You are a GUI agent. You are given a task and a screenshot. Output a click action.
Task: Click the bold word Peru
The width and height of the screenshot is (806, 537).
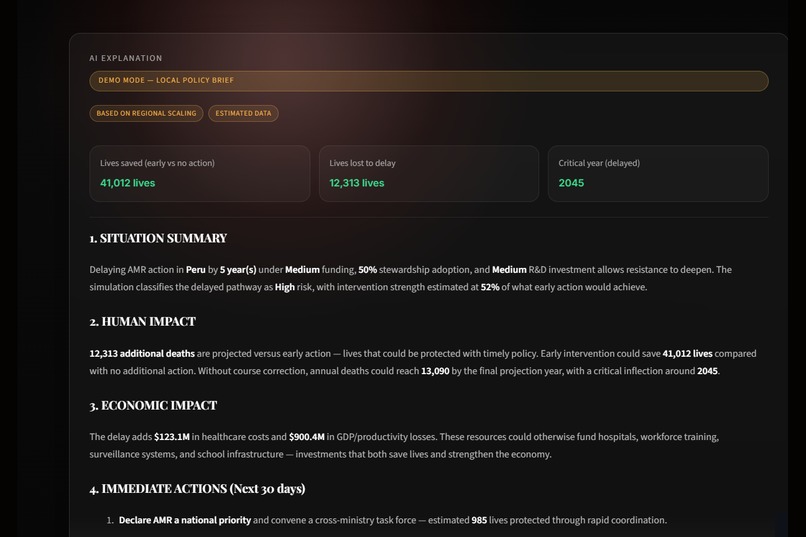pos(195,270)
